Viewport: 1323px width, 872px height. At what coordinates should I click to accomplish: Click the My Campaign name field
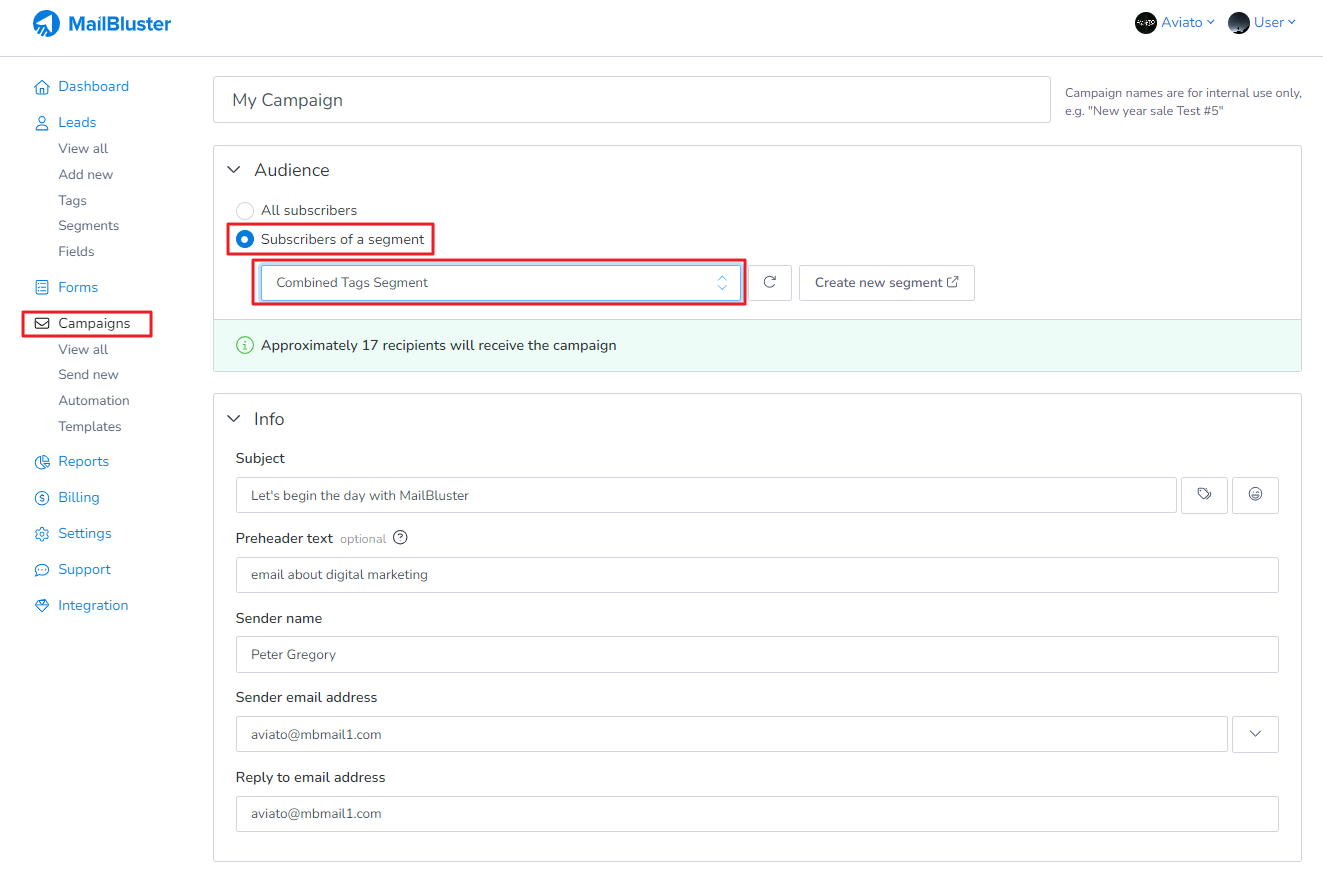pyautogui.click(x=631, y=100)
